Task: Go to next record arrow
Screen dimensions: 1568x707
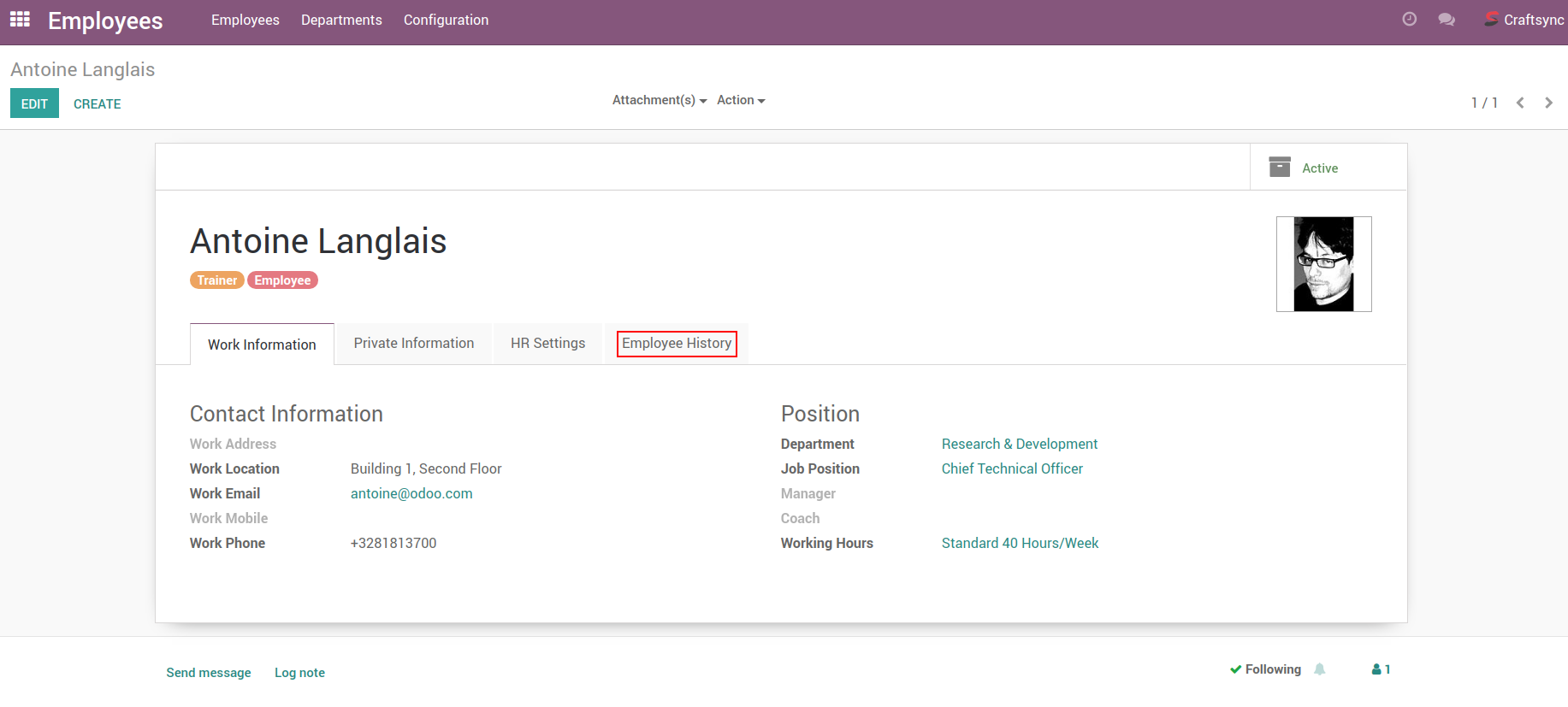Action: [x=1548, y=103]
